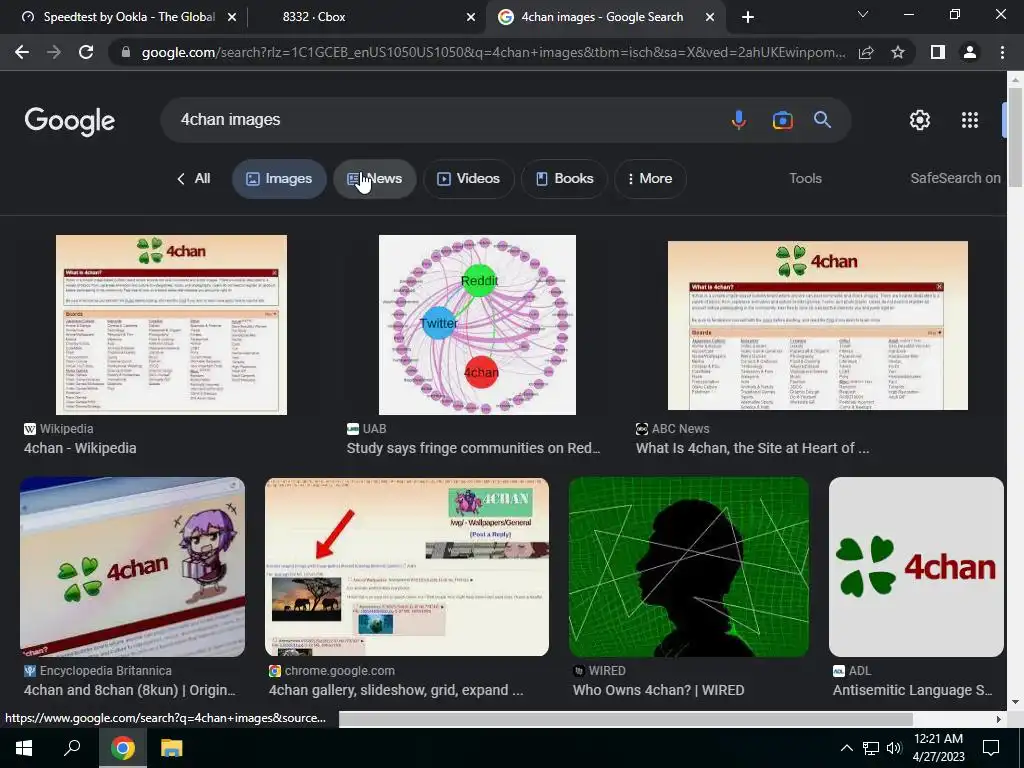
Task: Open Windows notification center
Action: click(991, 748)
